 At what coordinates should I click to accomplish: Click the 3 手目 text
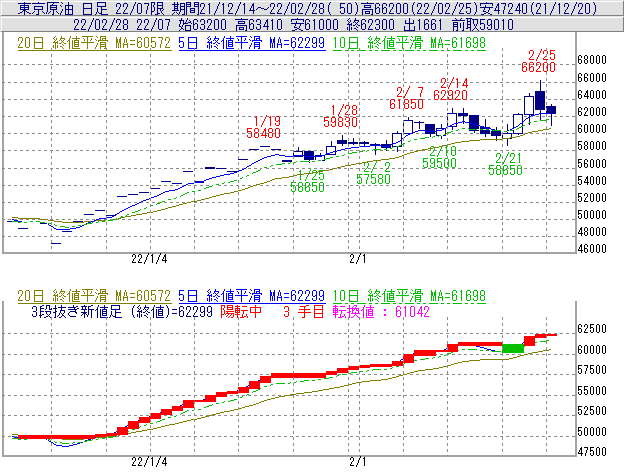point(304,311)
